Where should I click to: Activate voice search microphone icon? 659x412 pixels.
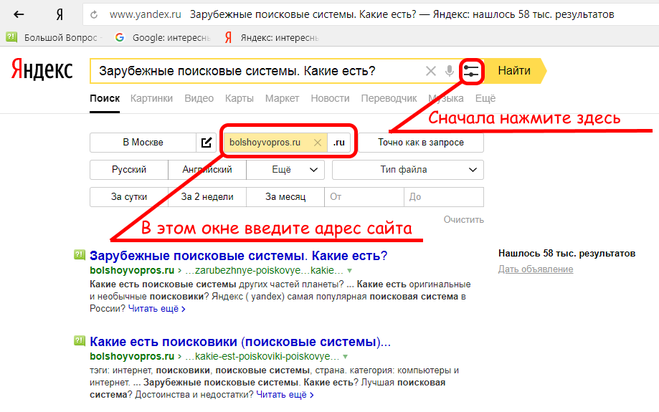449,71
